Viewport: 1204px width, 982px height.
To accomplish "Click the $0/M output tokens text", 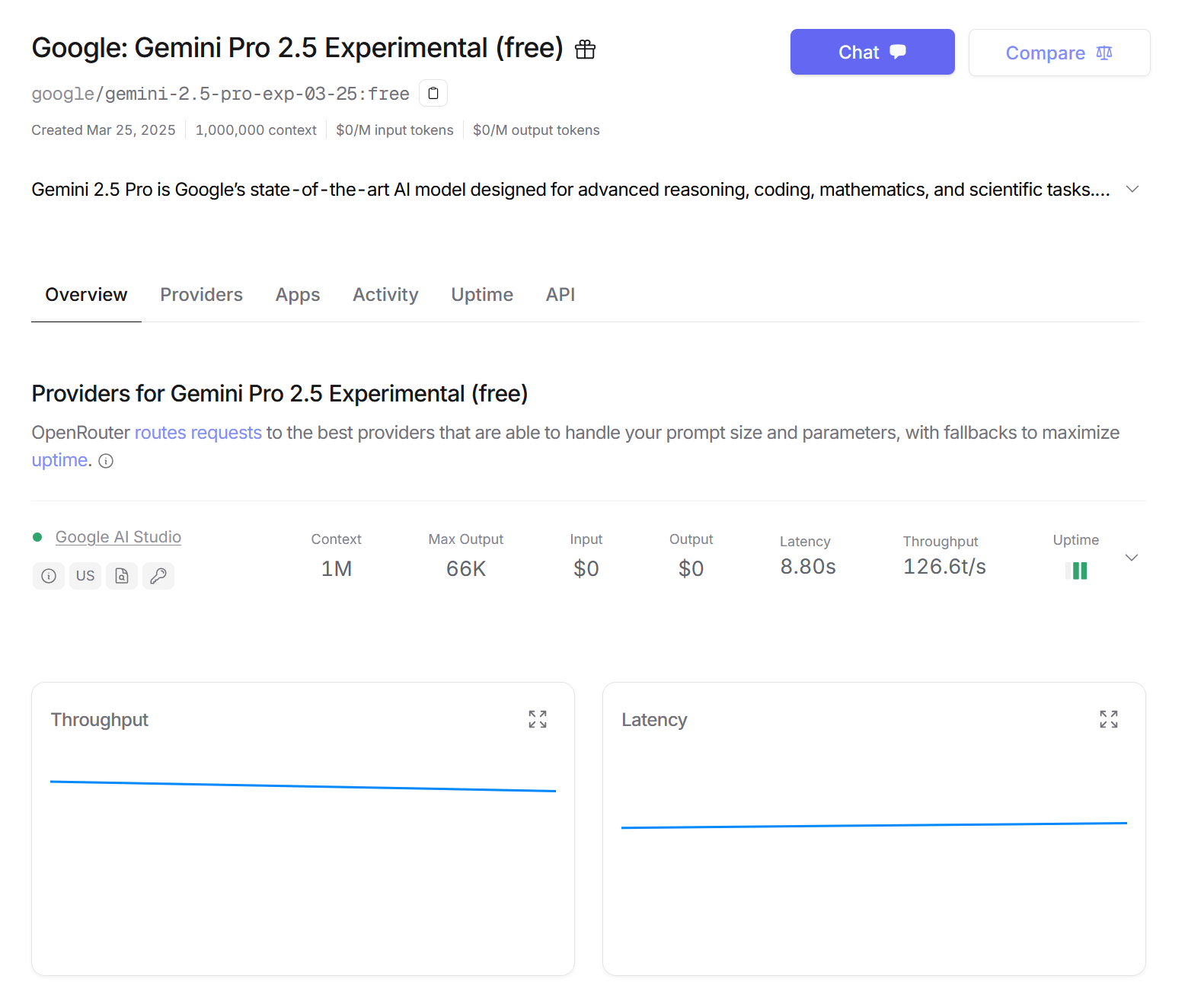I will pyautogui.click(x=536, y=130).
